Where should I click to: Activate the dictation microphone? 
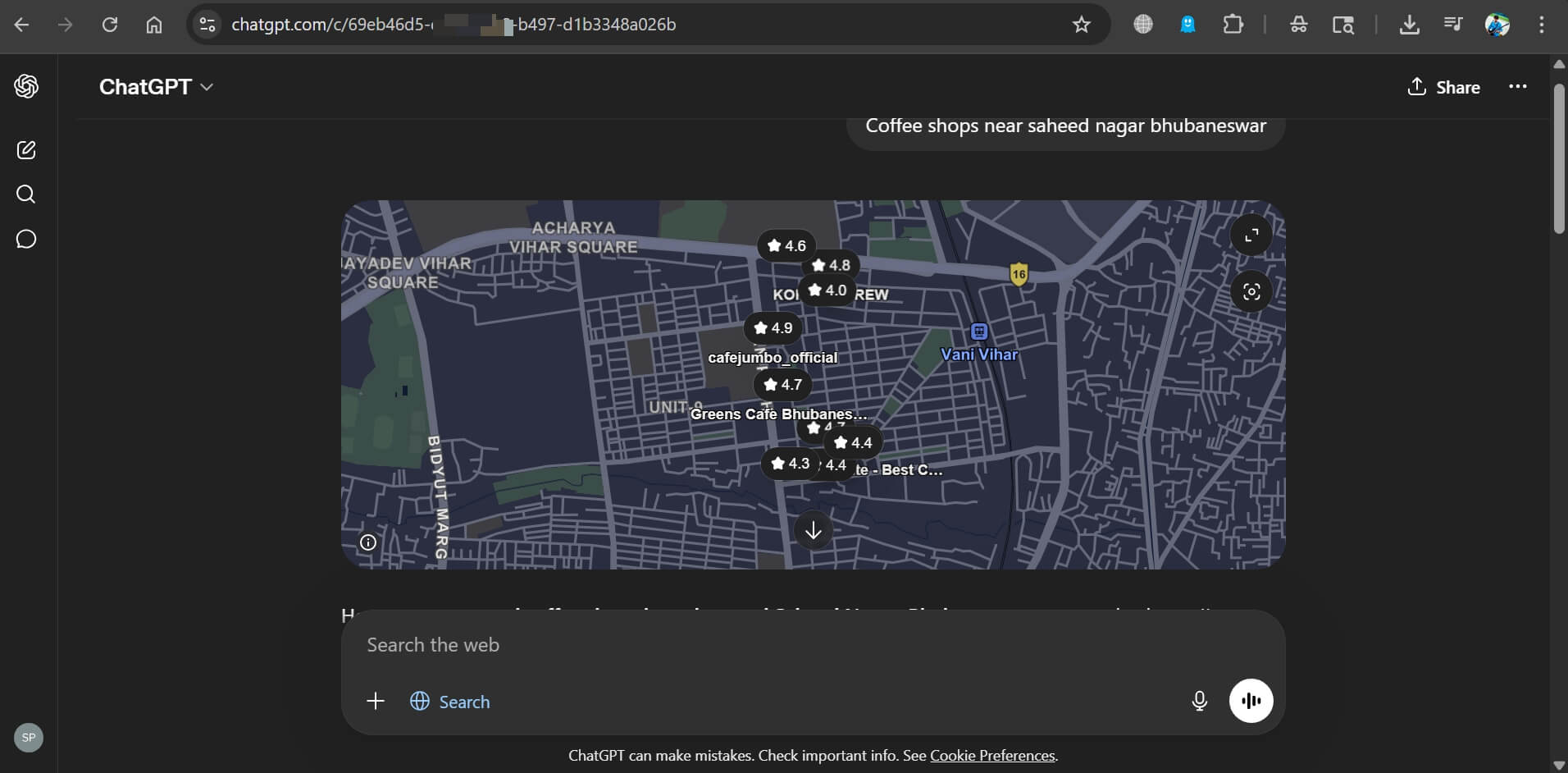pyautogui.click(x=1198, y=701)
